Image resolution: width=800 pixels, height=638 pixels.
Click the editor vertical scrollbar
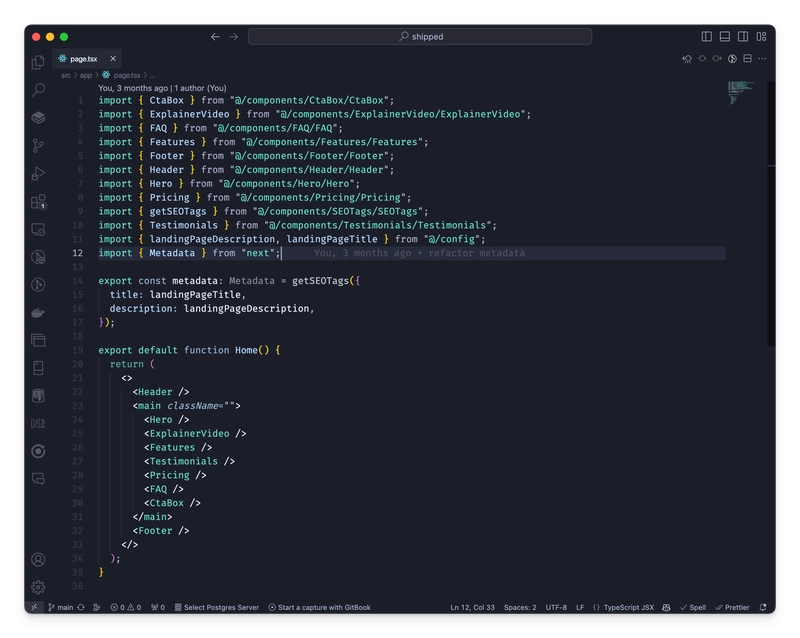pyautogui.click(x=771, y=214)
